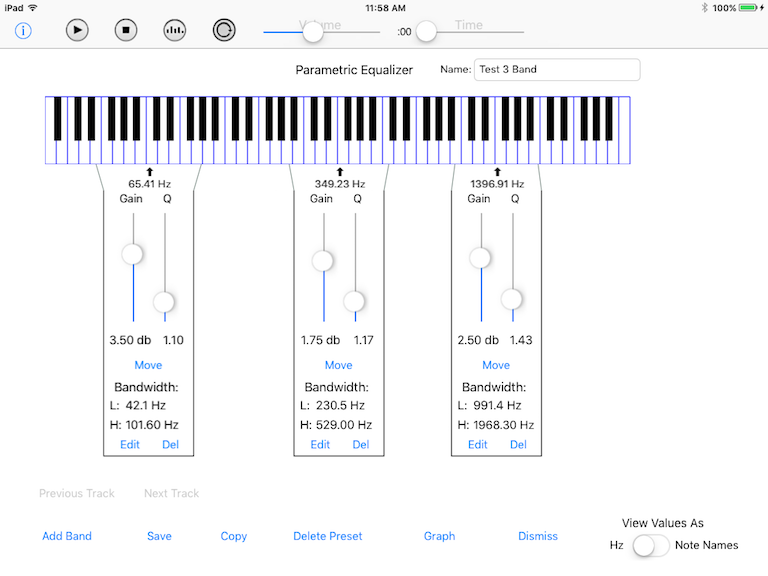
Task: Click the Time slider knob
Action: (x=427, y=32)
